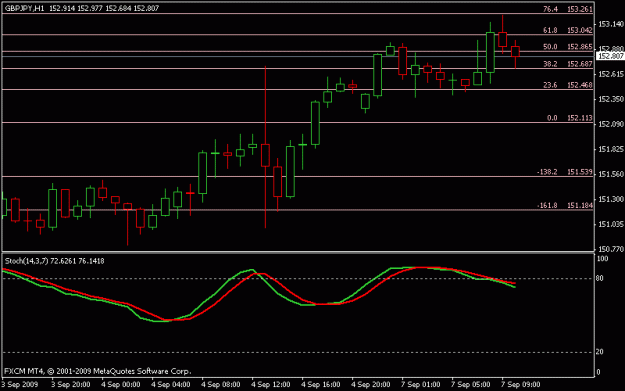Click the Fibonacci price value 153.261
Image resolution: width=625 pixels, height=391 pixels.
580,9
